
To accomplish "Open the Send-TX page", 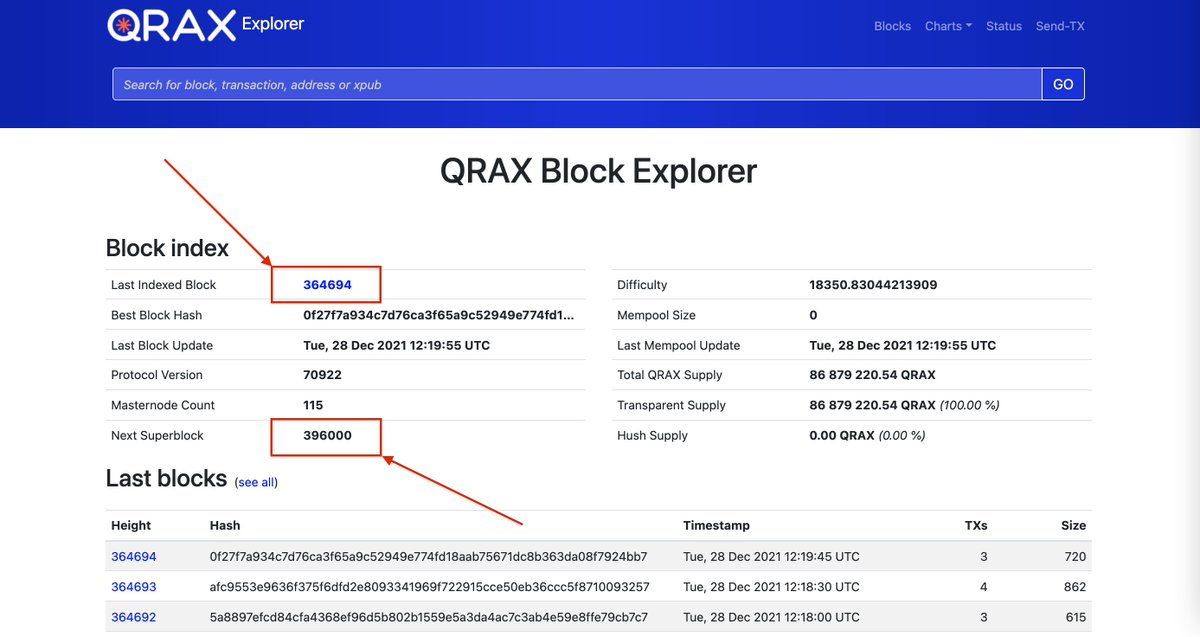I will [x=1060, y=26].
